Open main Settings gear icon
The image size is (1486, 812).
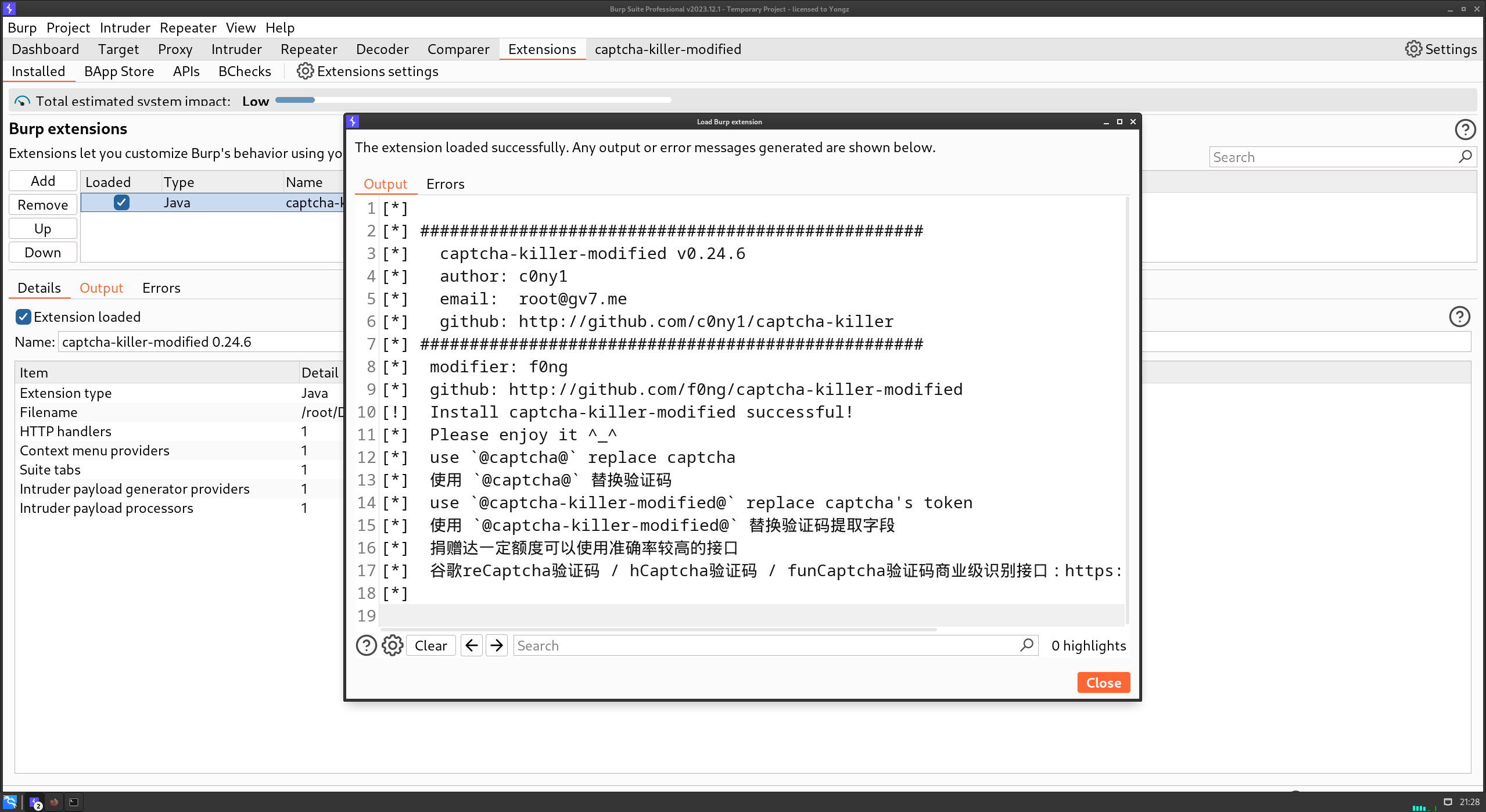(1413, 49)
